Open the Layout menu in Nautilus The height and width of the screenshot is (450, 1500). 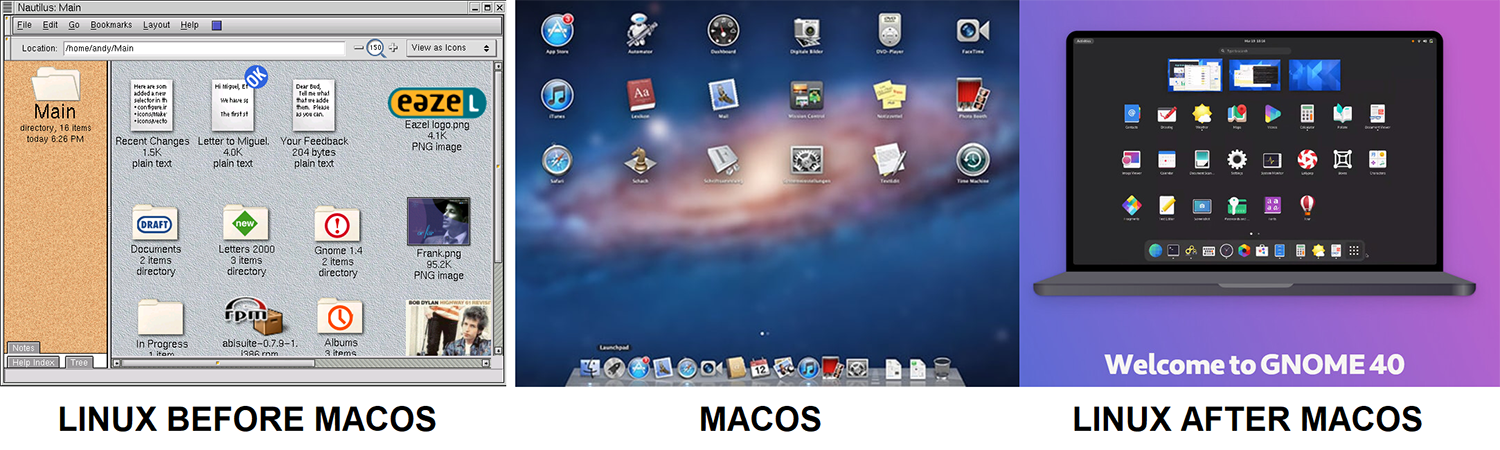157,24
